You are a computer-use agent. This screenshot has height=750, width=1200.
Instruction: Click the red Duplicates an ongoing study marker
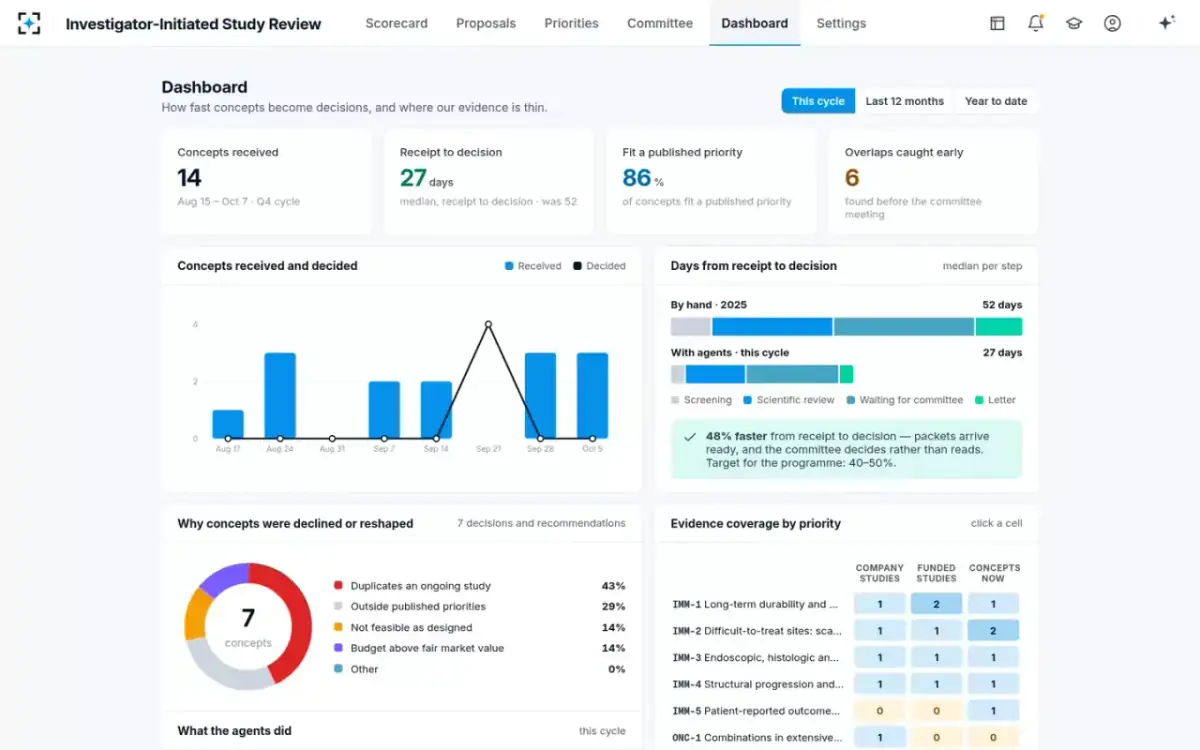click(338, 586)
